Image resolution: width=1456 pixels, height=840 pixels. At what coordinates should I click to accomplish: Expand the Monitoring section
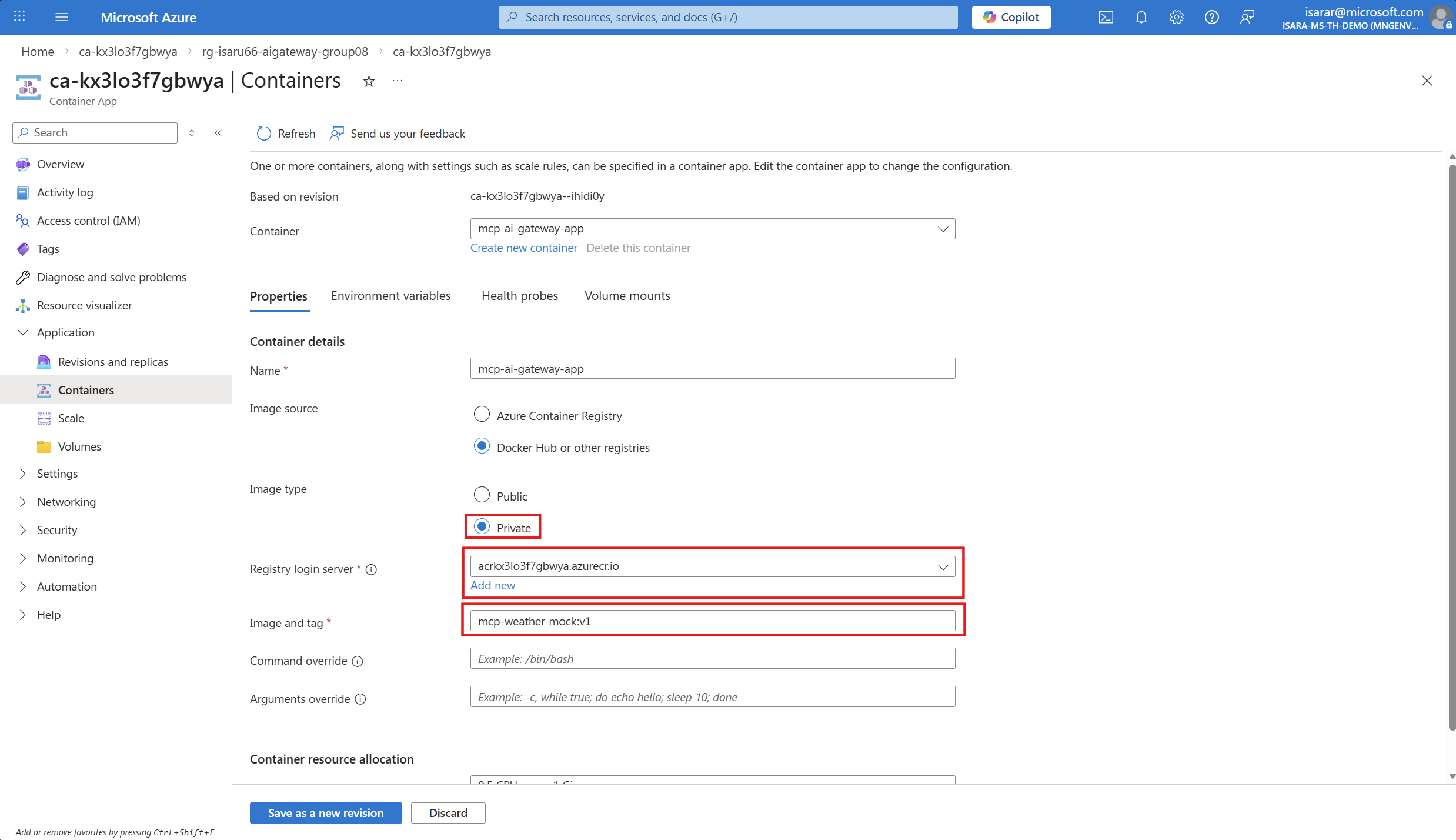click(23, 558)
